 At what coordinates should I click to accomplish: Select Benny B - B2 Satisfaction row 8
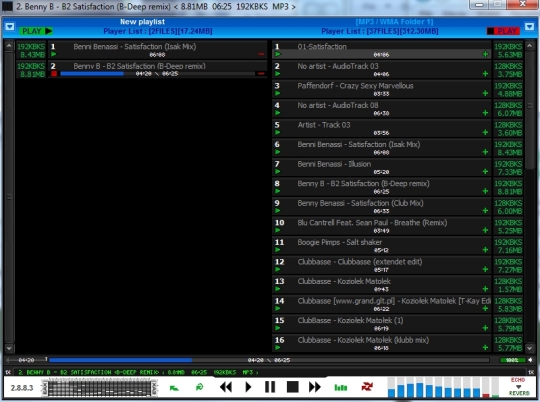pos(382,187)
